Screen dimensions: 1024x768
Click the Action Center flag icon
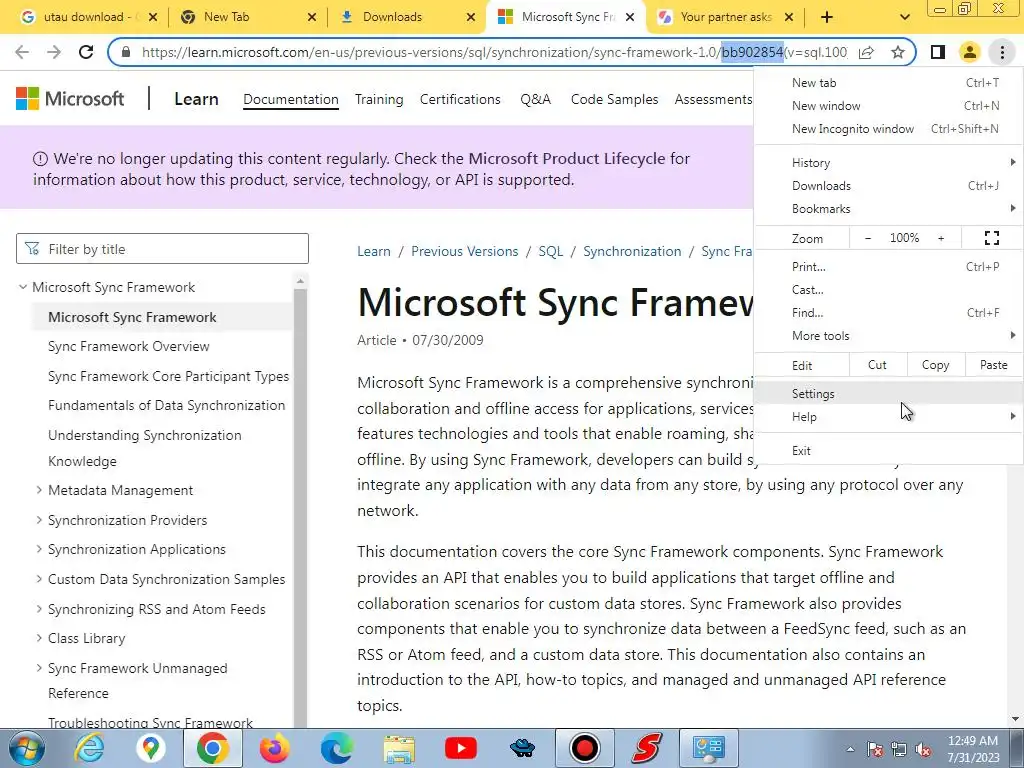tap(875, 749)
